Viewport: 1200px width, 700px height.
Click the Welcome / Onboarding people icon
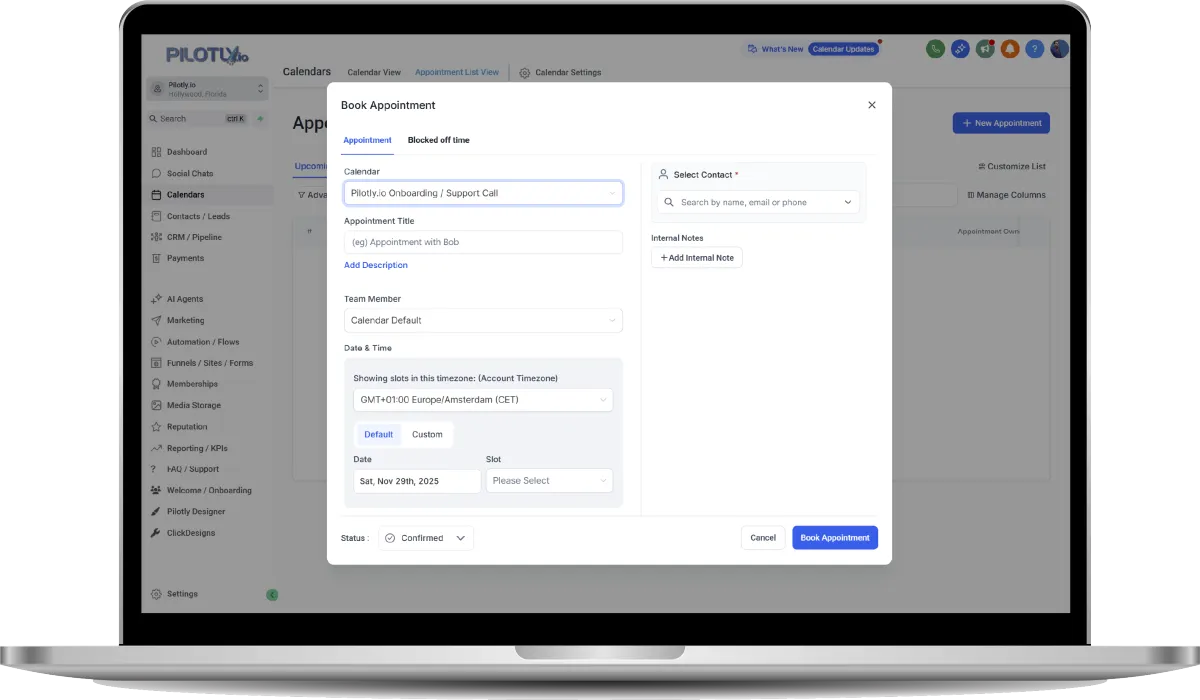pos(156,490)
